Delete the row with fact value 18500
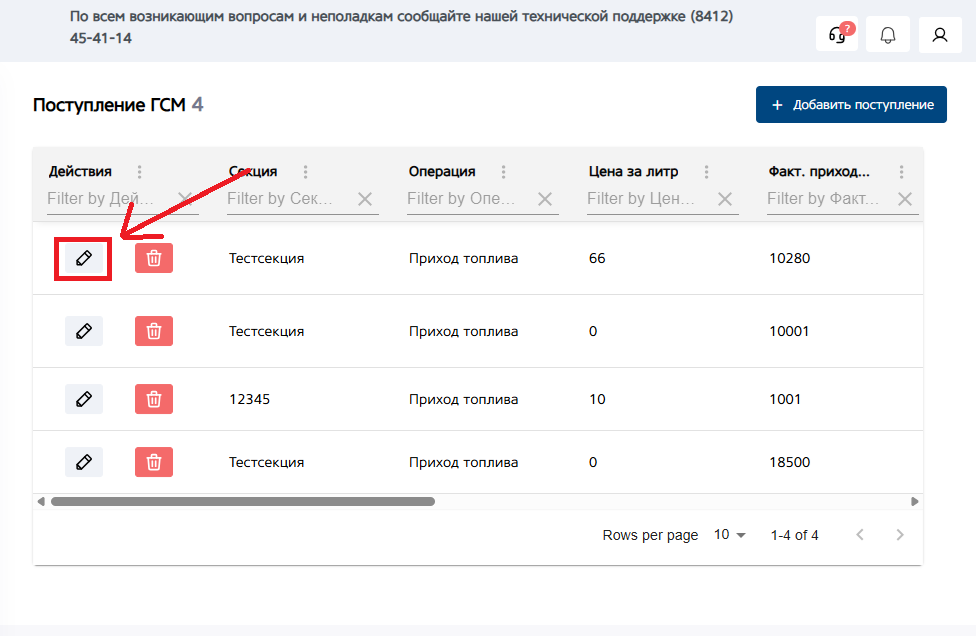This screenshot has height=636, width=976. (154, 462)
